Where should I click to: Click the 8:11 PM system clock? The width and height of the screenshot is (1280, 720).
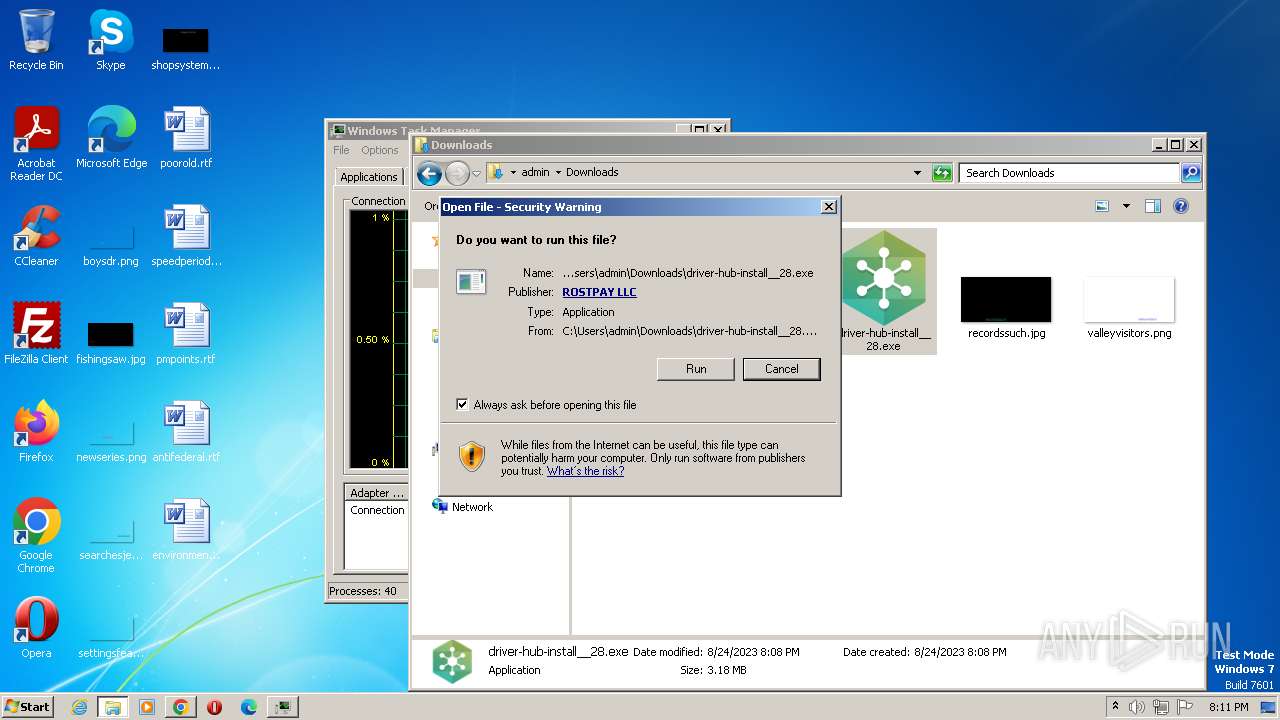point(1229,707)
